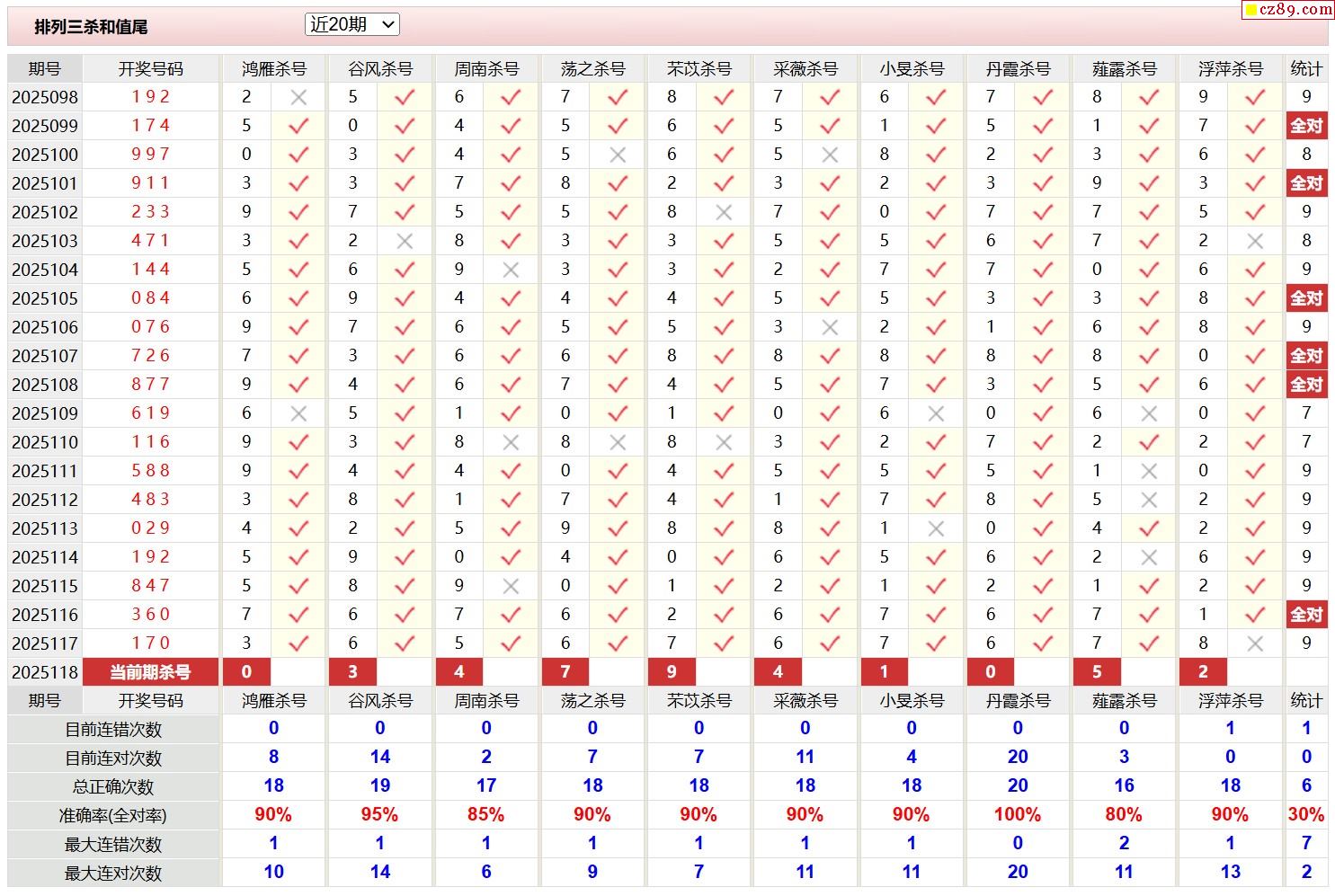
Task: Click the gray cross for 薤露杀号 in row 2025114
Action: (1149, 557)
